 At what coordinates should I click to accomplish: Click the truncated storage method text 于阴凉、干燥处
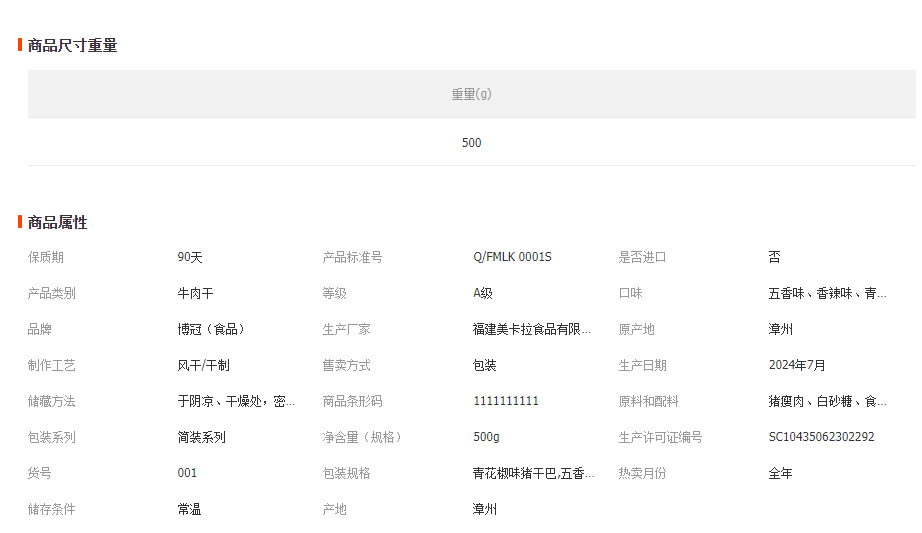click(236, 401)
